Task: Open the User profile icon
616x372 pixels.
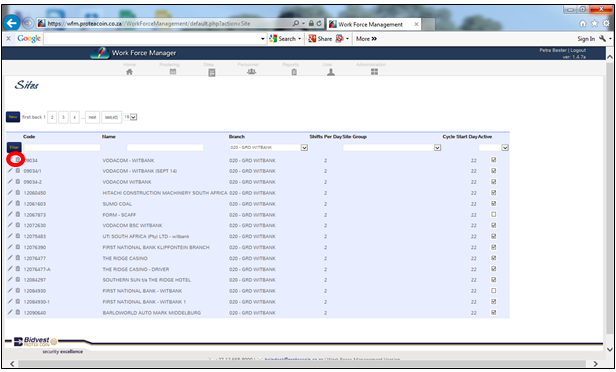Action: tap(331, 72)
